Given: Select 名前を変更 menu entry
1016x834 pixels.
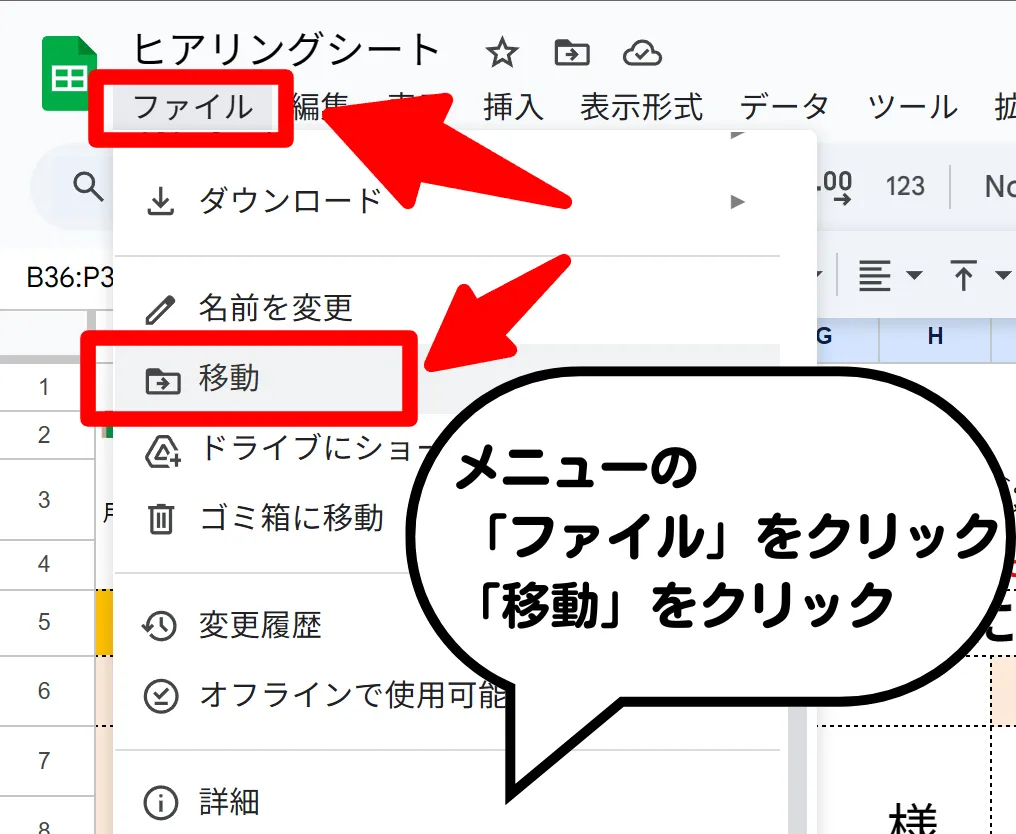Looking at the screenshot, I should click(275, 308).
